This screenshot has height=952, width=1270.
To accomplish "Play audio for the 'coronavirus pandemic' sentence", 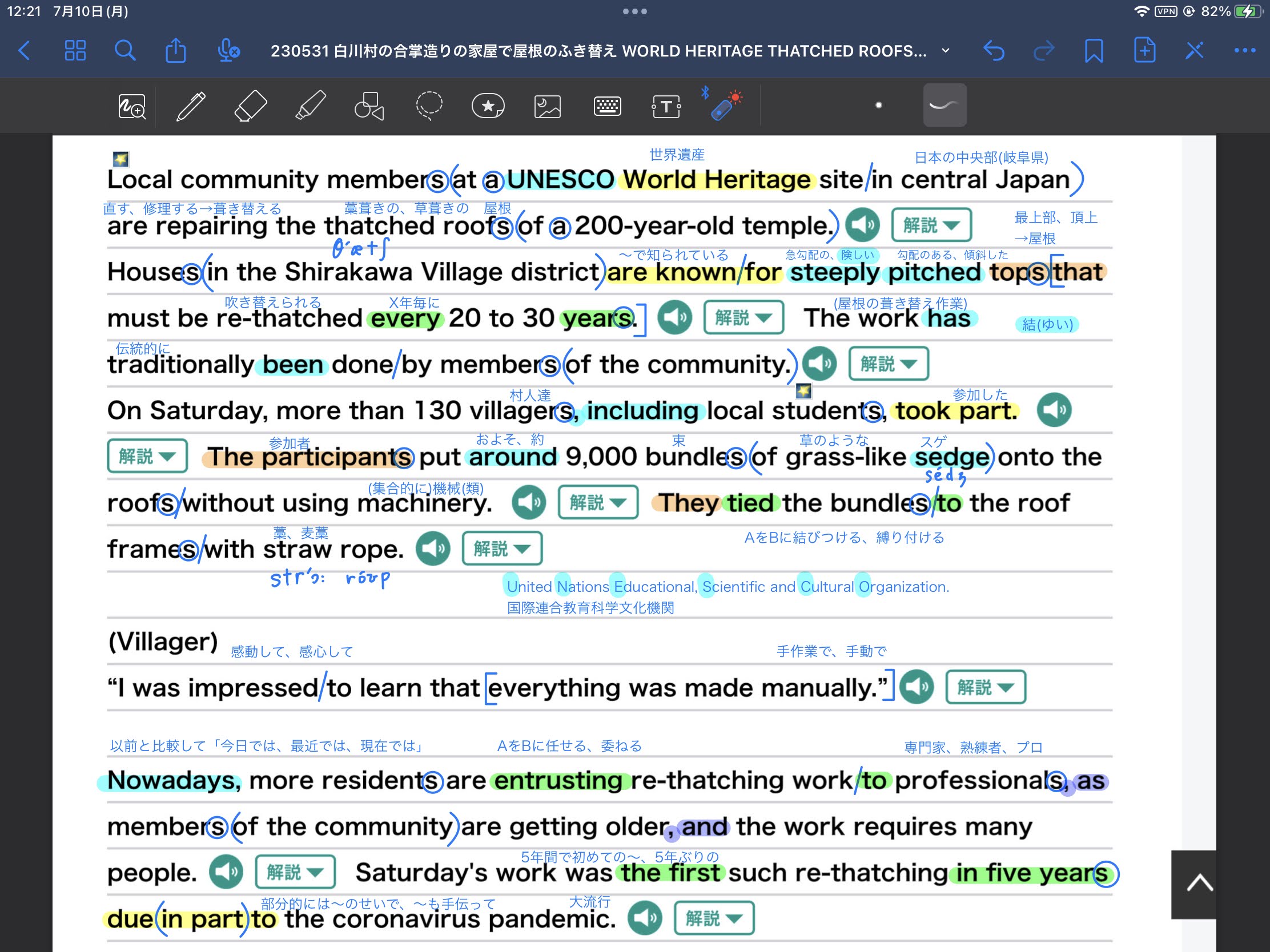I will point(645,919).
